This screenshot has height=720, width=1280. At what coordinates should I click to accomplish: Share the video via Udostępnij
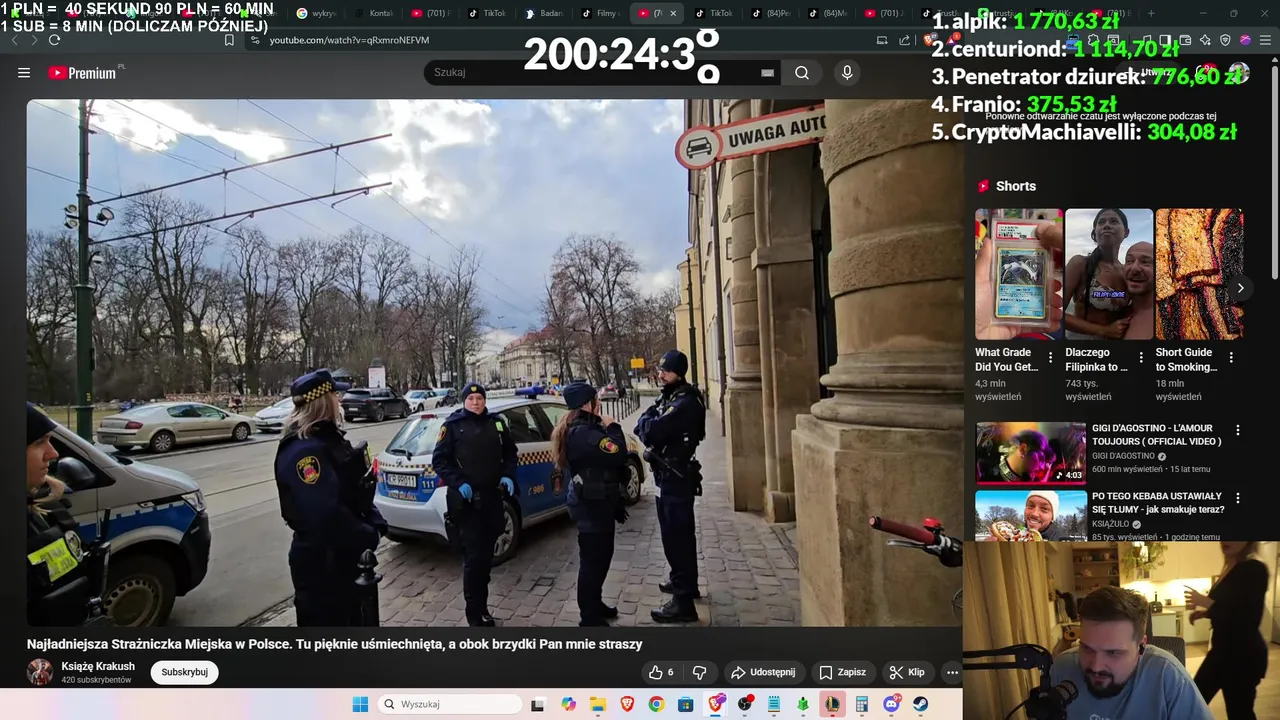coord(763,673)
